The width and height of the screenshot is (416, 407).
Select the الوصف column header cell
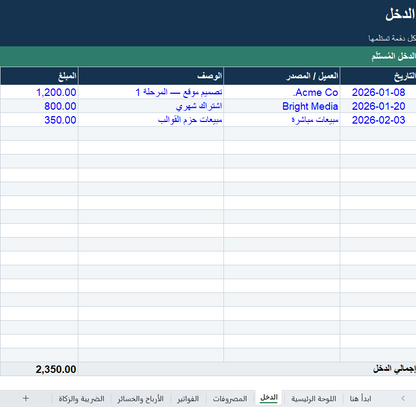(x=151, y=76)
